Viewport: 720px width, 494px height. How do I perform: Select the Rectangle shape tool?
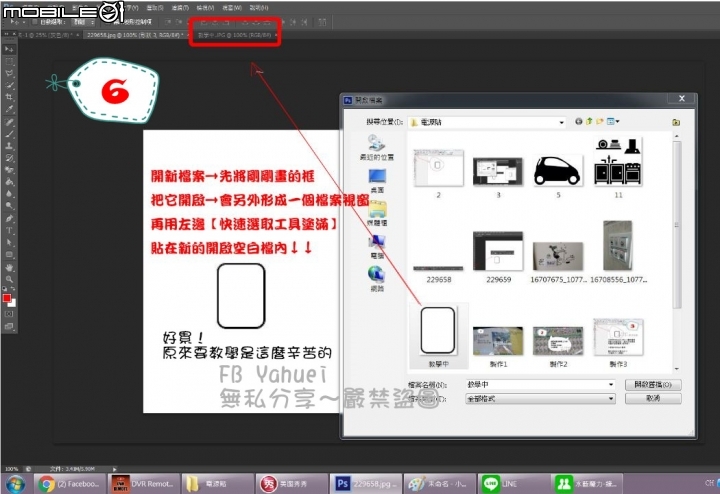9,254
